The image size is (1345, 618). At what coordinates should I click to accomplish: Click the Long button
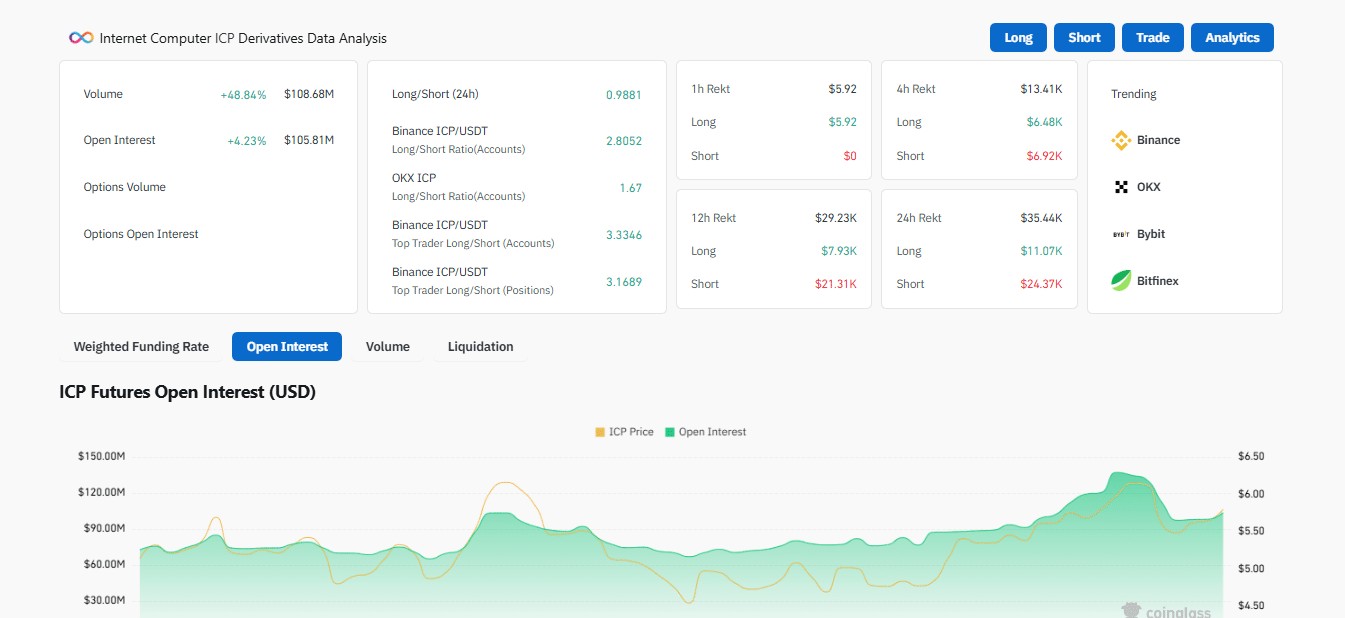[x=1018, y=37]
